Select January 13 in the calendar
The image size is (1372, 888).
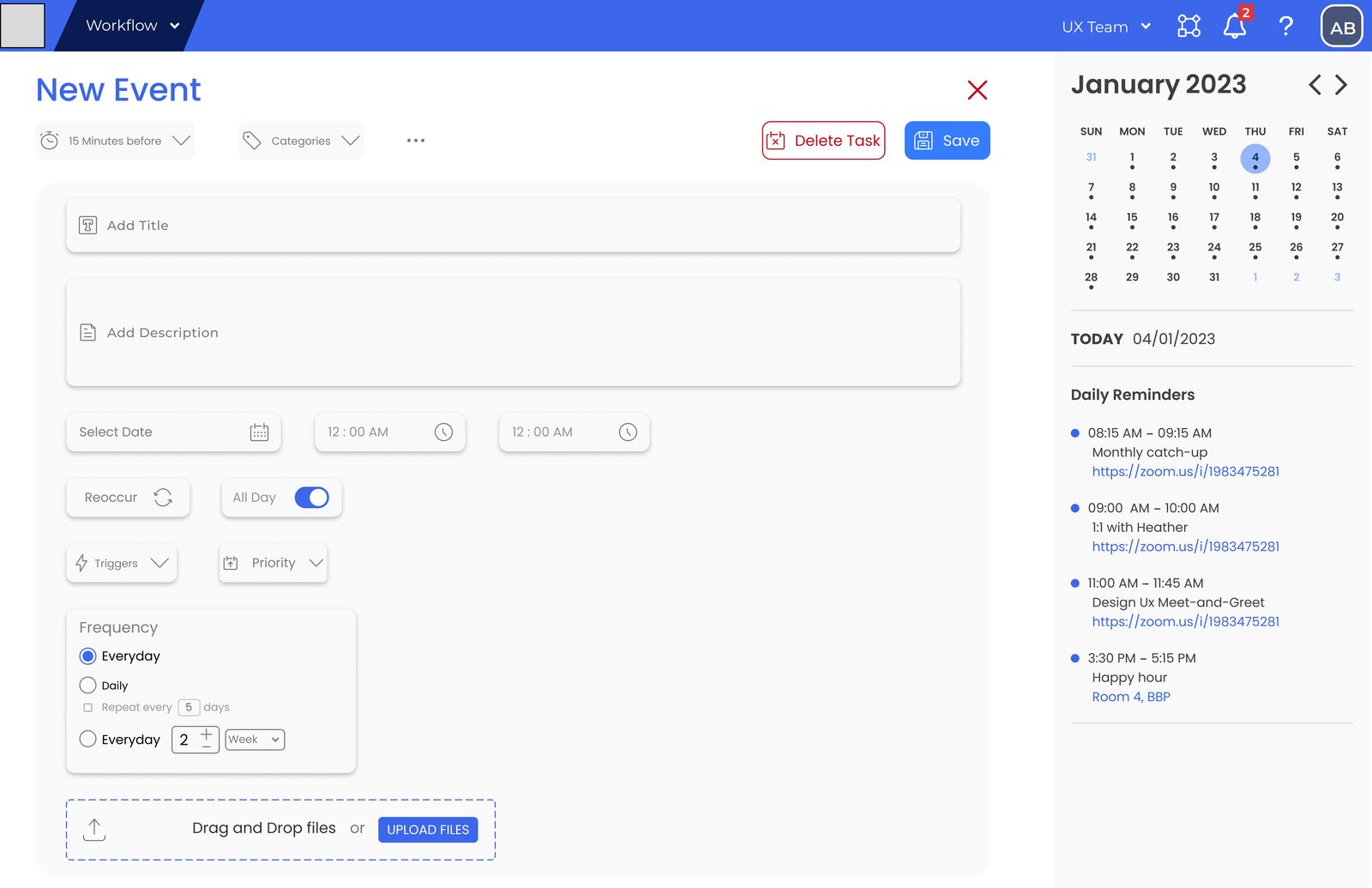[x=1337, y=188]
